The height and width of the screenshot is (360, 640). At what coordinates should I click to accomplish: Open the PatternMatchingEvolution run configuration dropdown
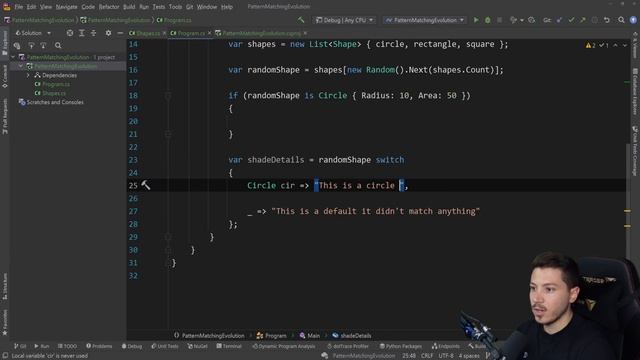pyautogui.click(x=424, y=20)
